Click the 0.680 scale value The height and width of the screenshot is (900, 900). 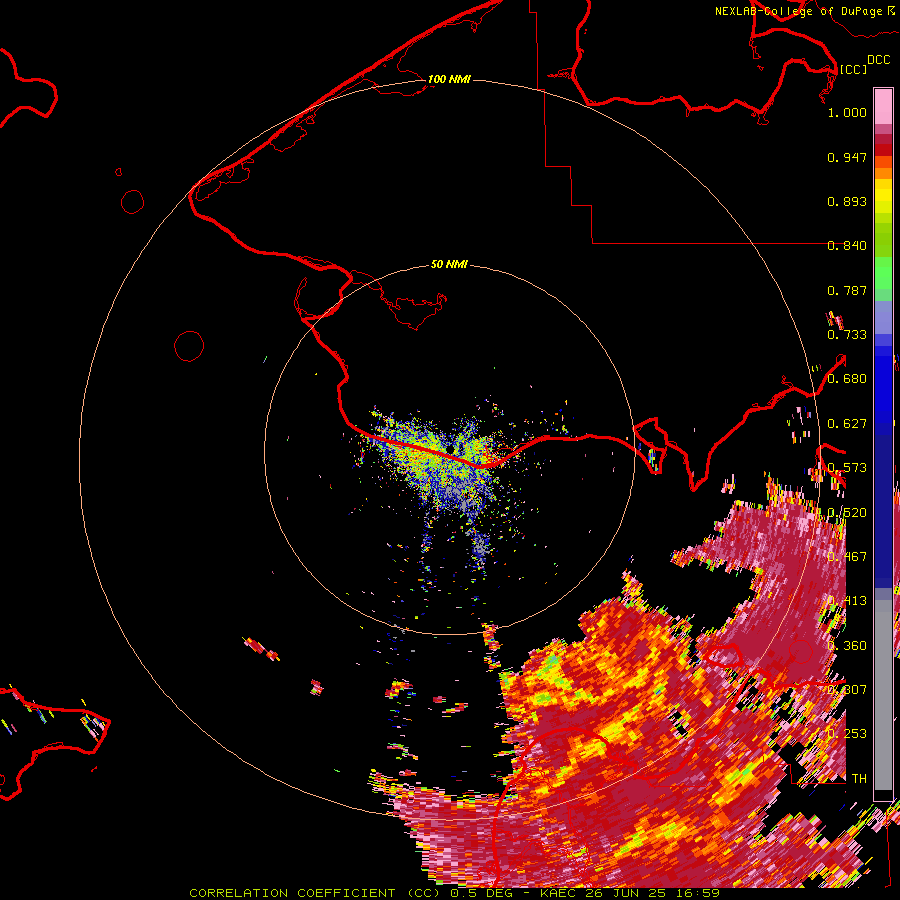(847, 379)
